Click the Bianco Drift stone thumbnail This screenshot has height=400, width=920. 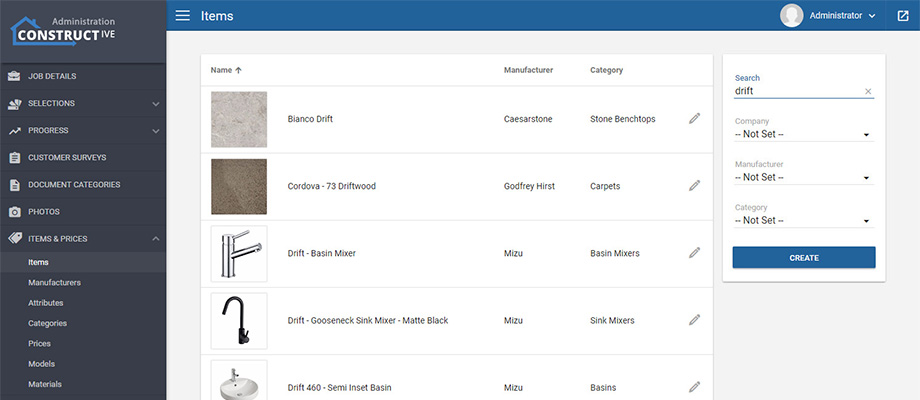tap(239, 119)
